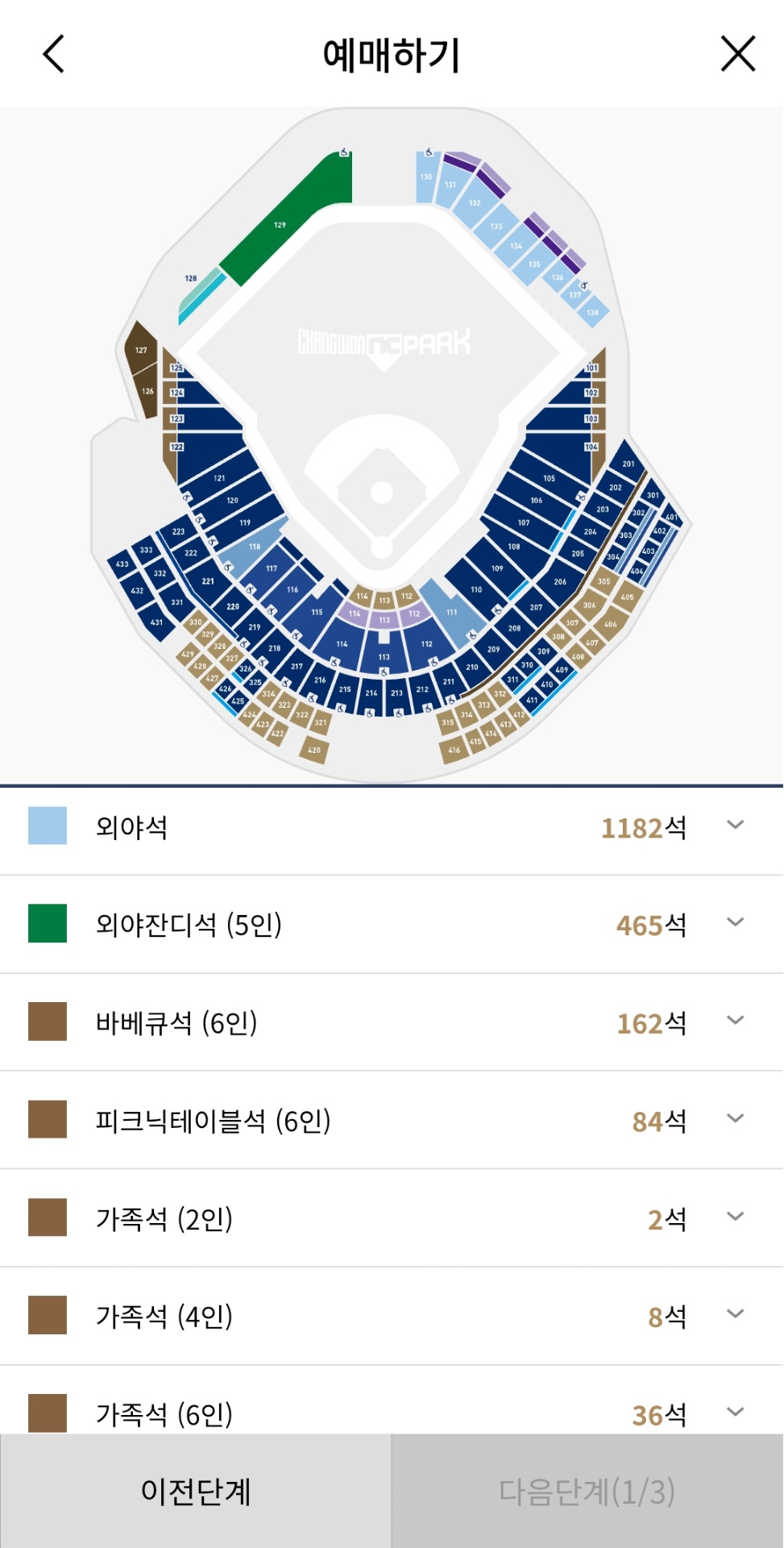Click the 1182석 availability count
Image resolution: width=784 pixels, height=1548 pixels.
pos(643,828)
